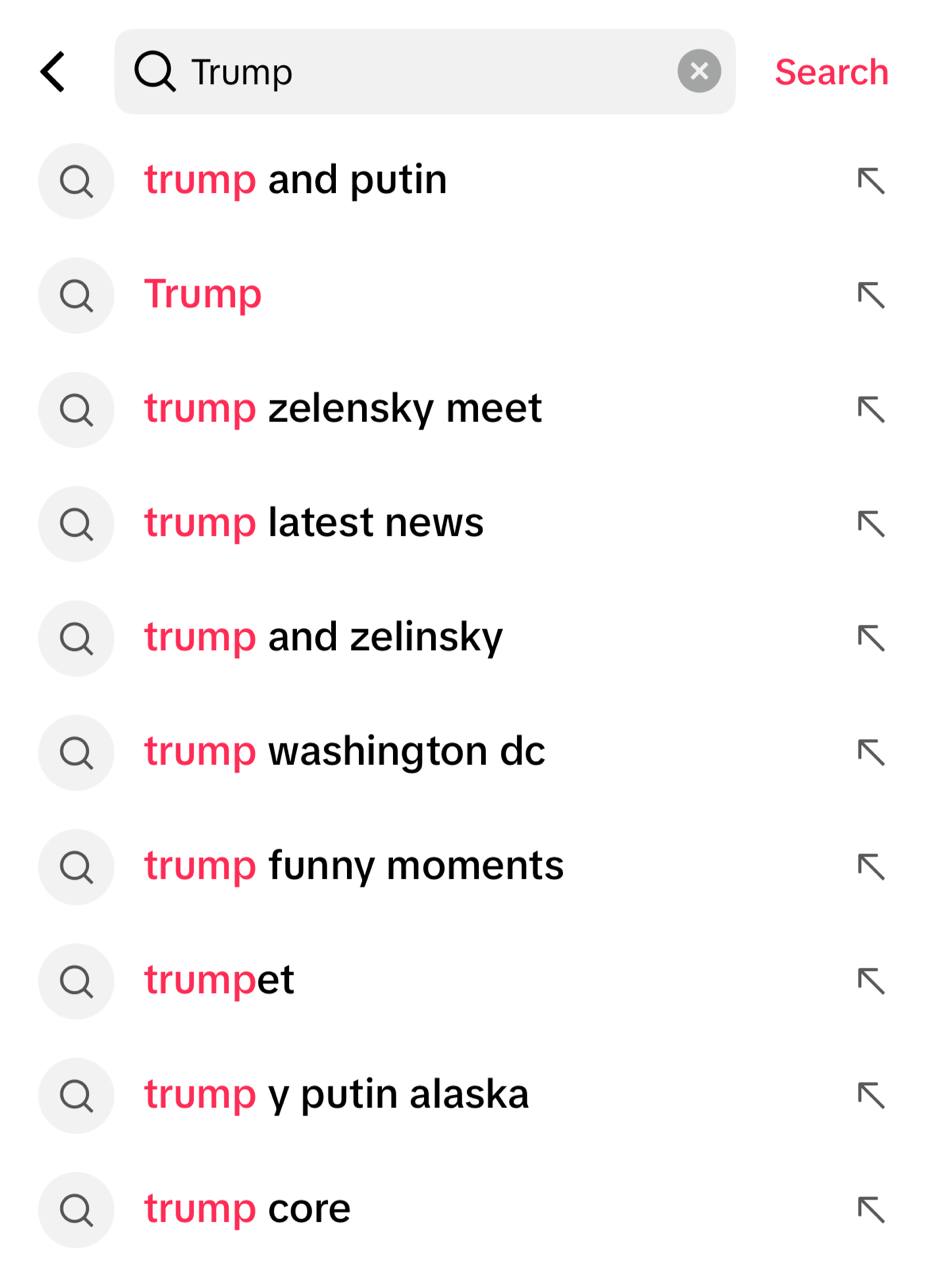The width and height of the screenshot is (929, 1280).
Task: Tap arrow icon for 'trump funny moments'
Action: click(x=871, y=867)
